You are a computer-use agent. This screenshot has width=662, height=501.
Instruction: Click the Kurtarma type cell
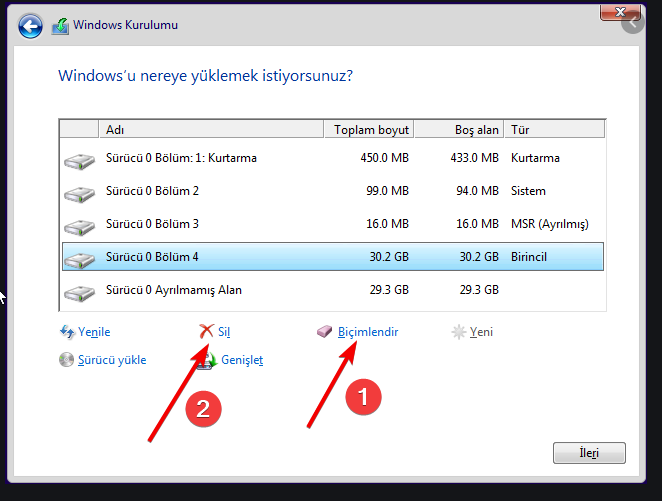(535, 158)
